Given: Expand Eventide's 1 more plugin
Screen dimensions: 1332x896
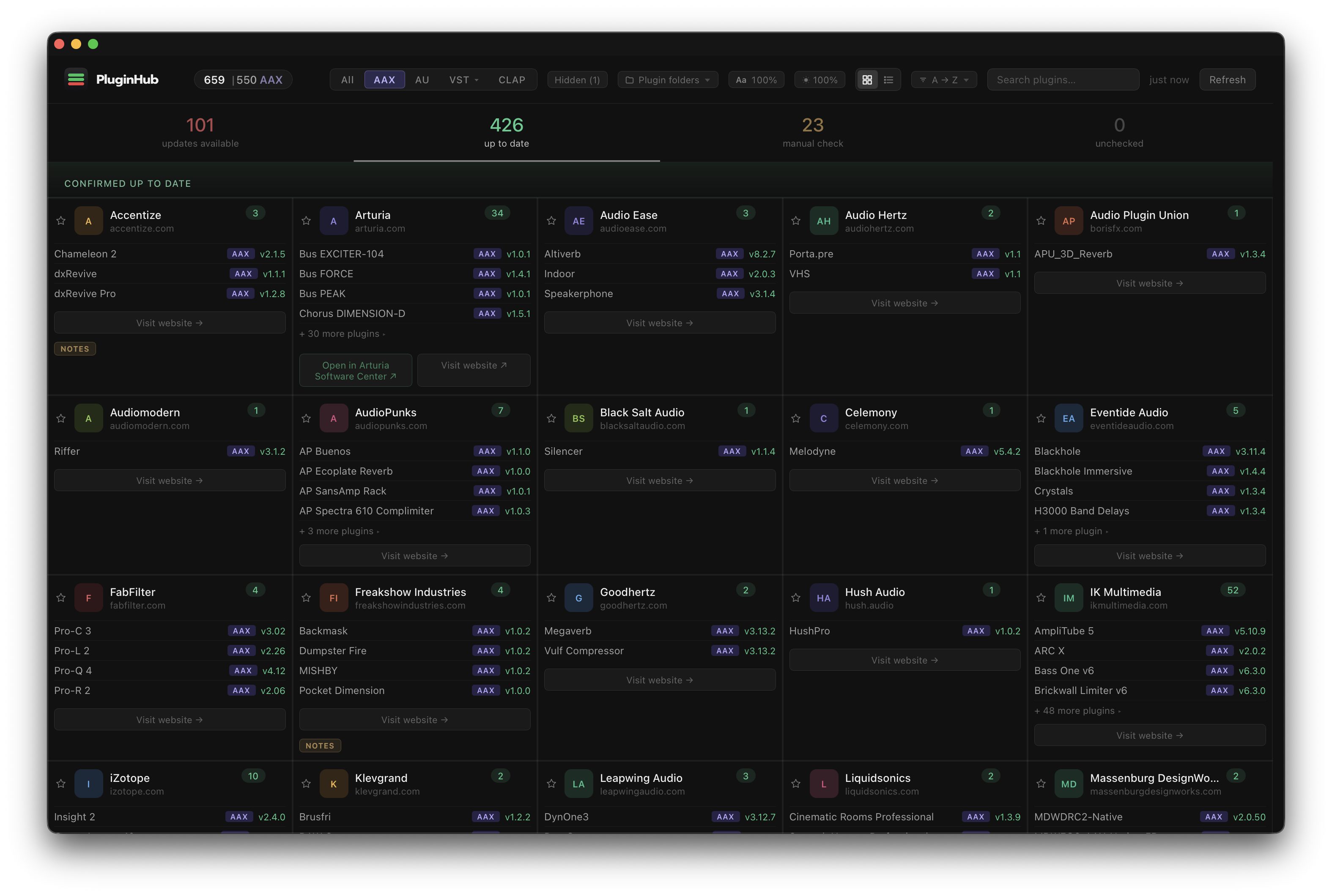Looking at the screenshot, I should (x=1072, y=531).
